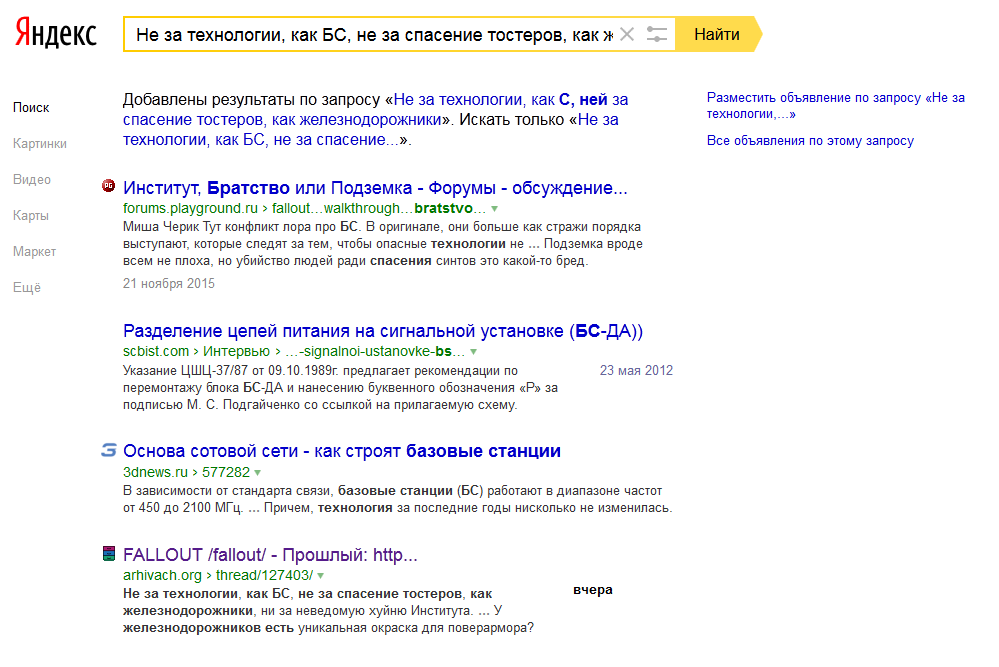The height and width of the screenshot is (667, 999).
Task: Click the playground.ru forum result favicon
Action: tap(110, 187)
